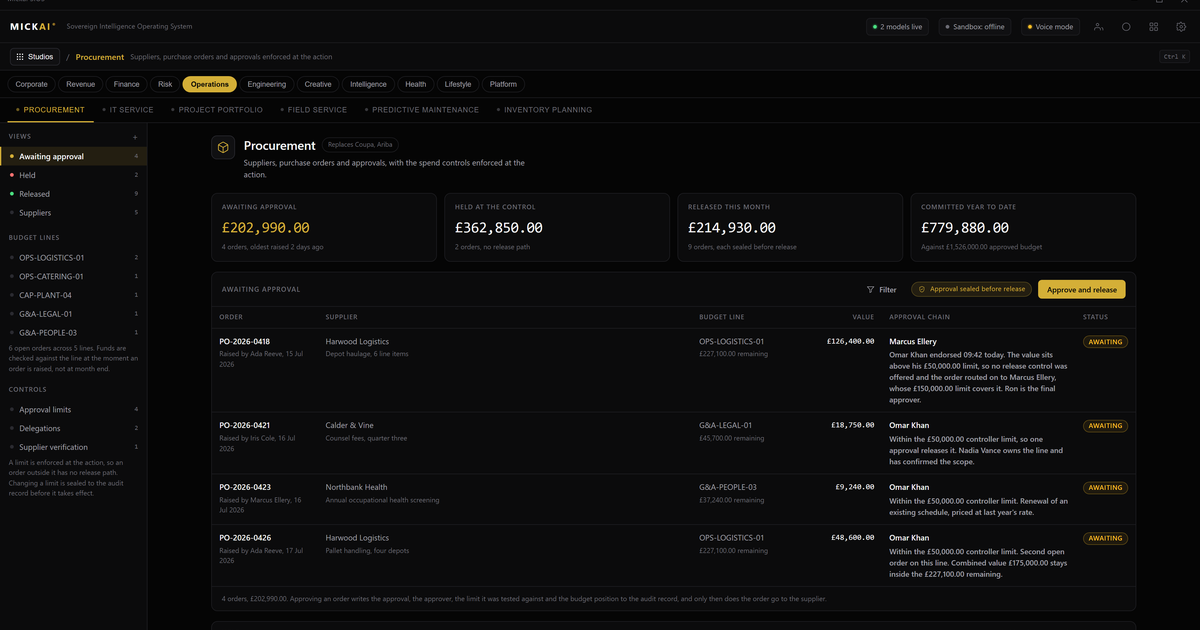Viewport: 1200px width, 630px height.
Task: Select the Risk studio tab
Action: click(x=165, y=84)
